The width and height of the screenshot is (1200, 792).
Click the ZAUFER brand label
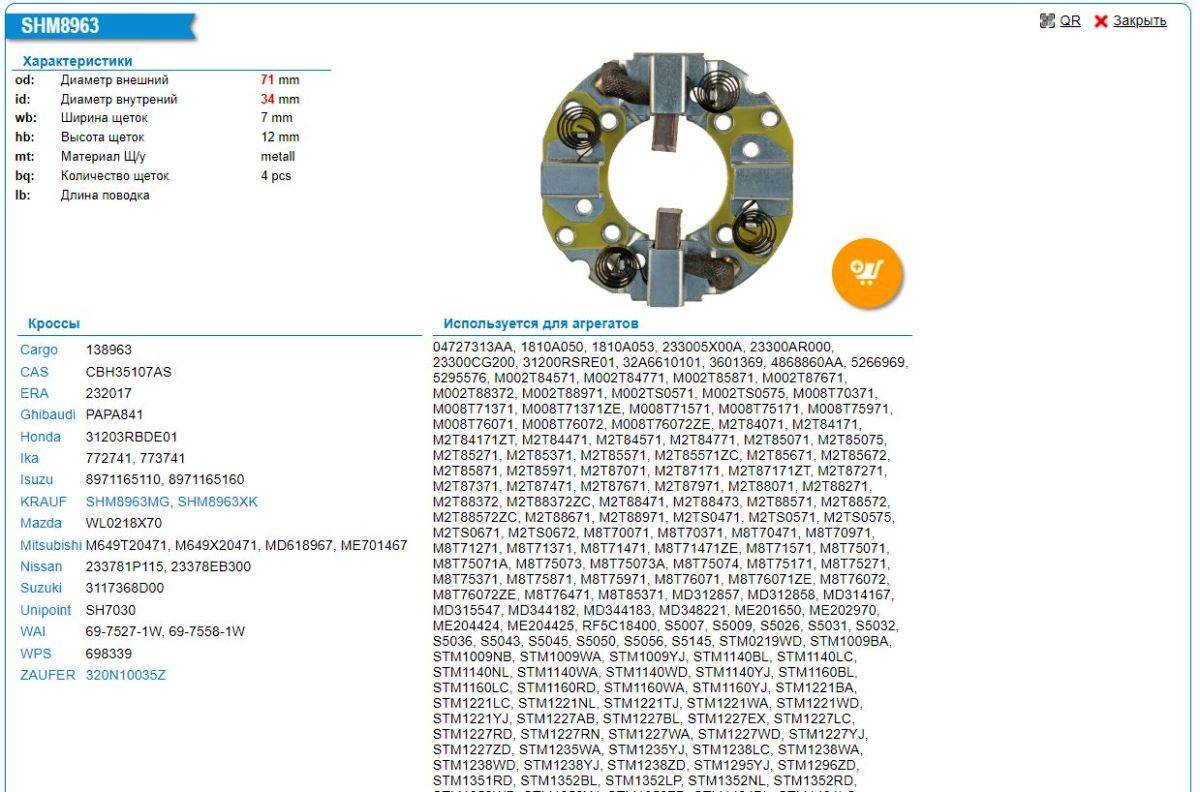(47, 675)
